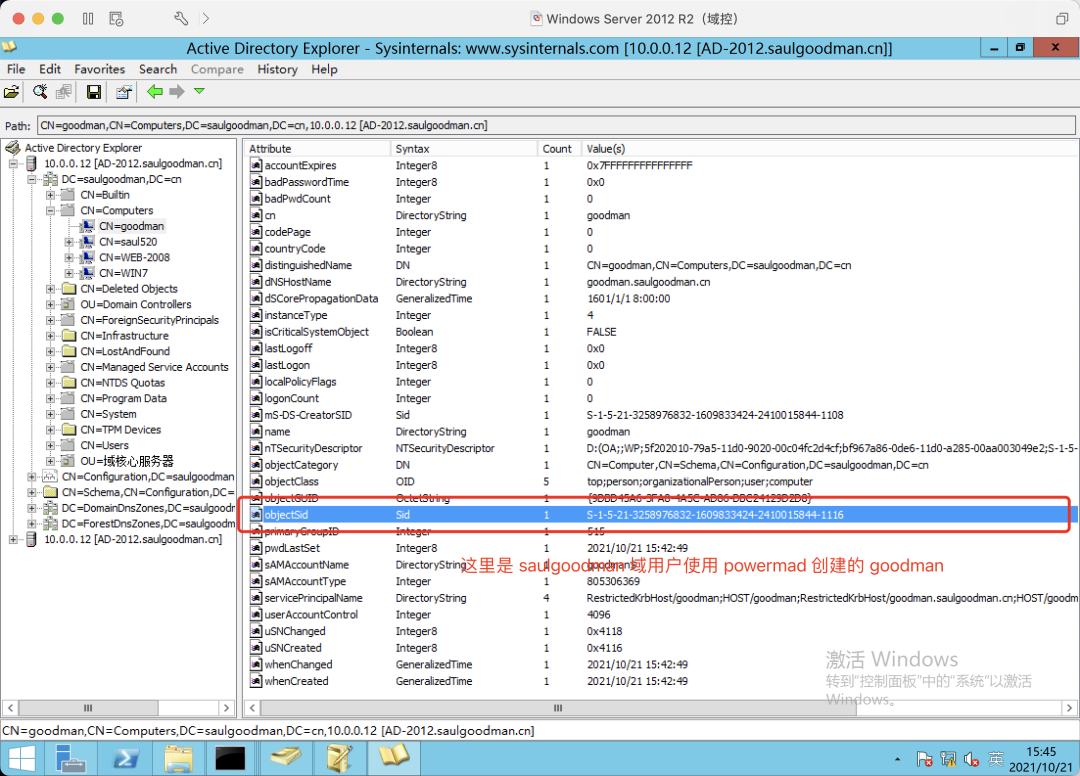Click the Search container magnifier icon
This screenshot has width=1080, height=776.
coord(40,92)
